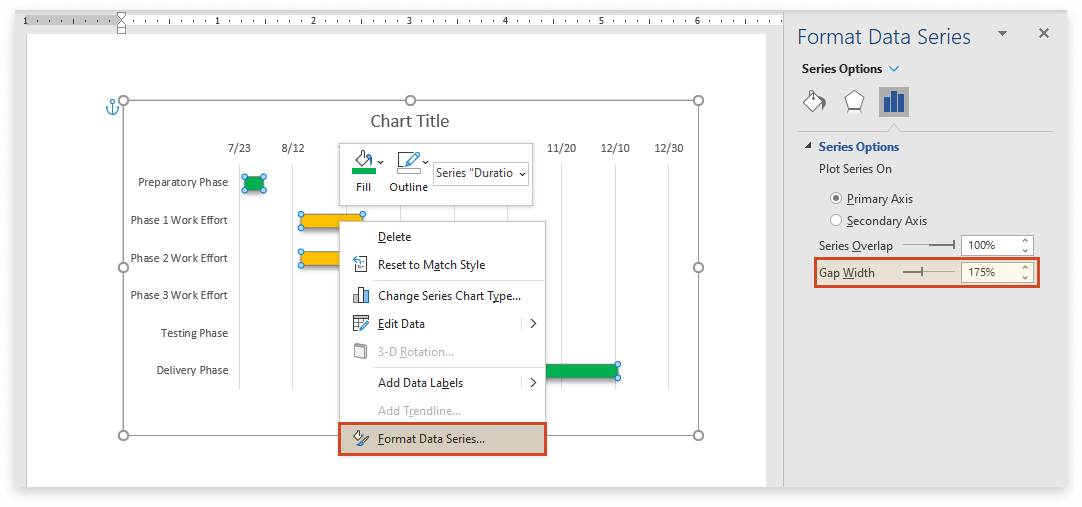The width and height of the screenshot is (1082, 507).
Task: Click the ruler's first line indent marker
Action: (x=121, y=16)
